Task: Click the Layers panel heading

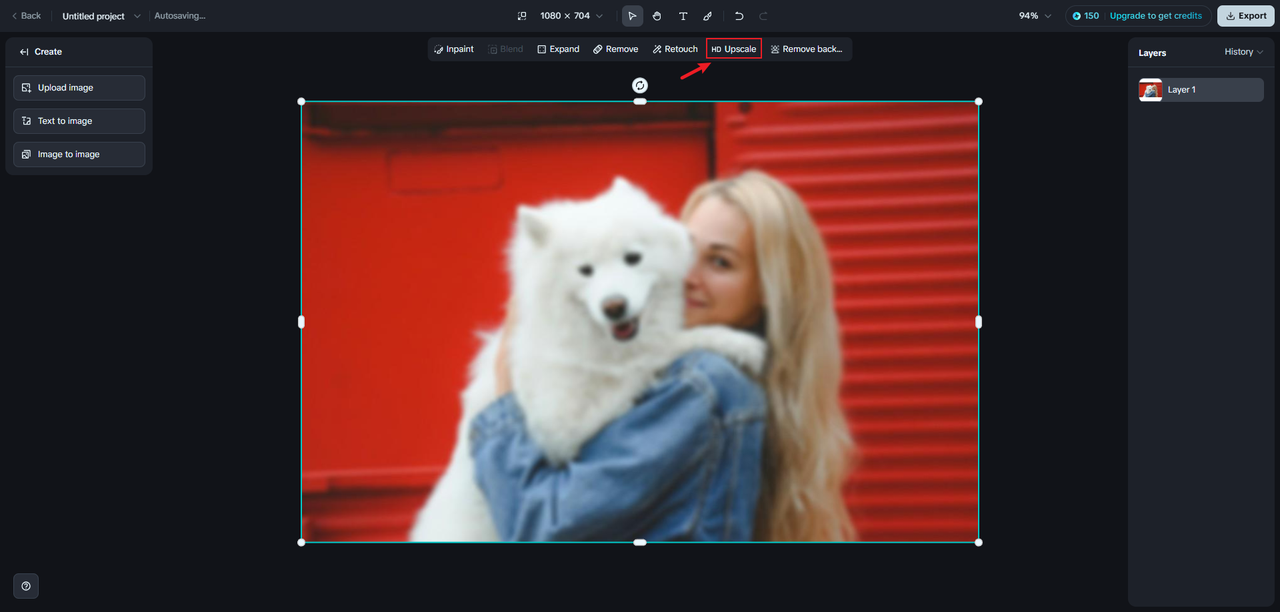Action: (1152, 53)
